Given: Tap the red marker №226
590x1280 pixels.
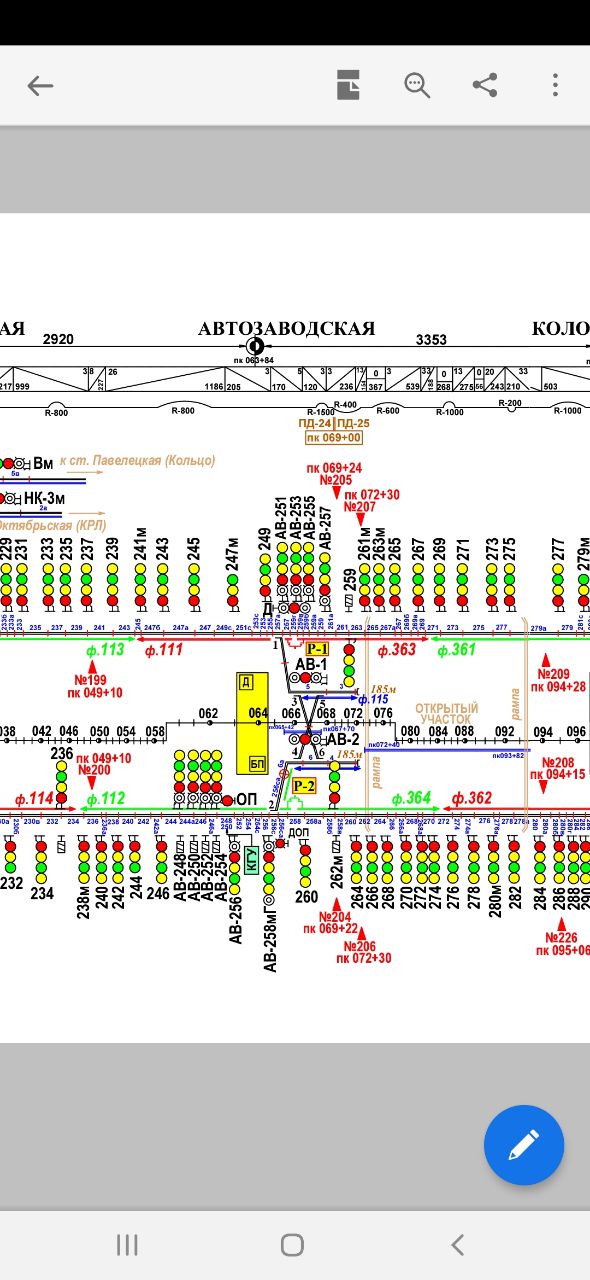Looking at the screenshot, I should point(563,938).
